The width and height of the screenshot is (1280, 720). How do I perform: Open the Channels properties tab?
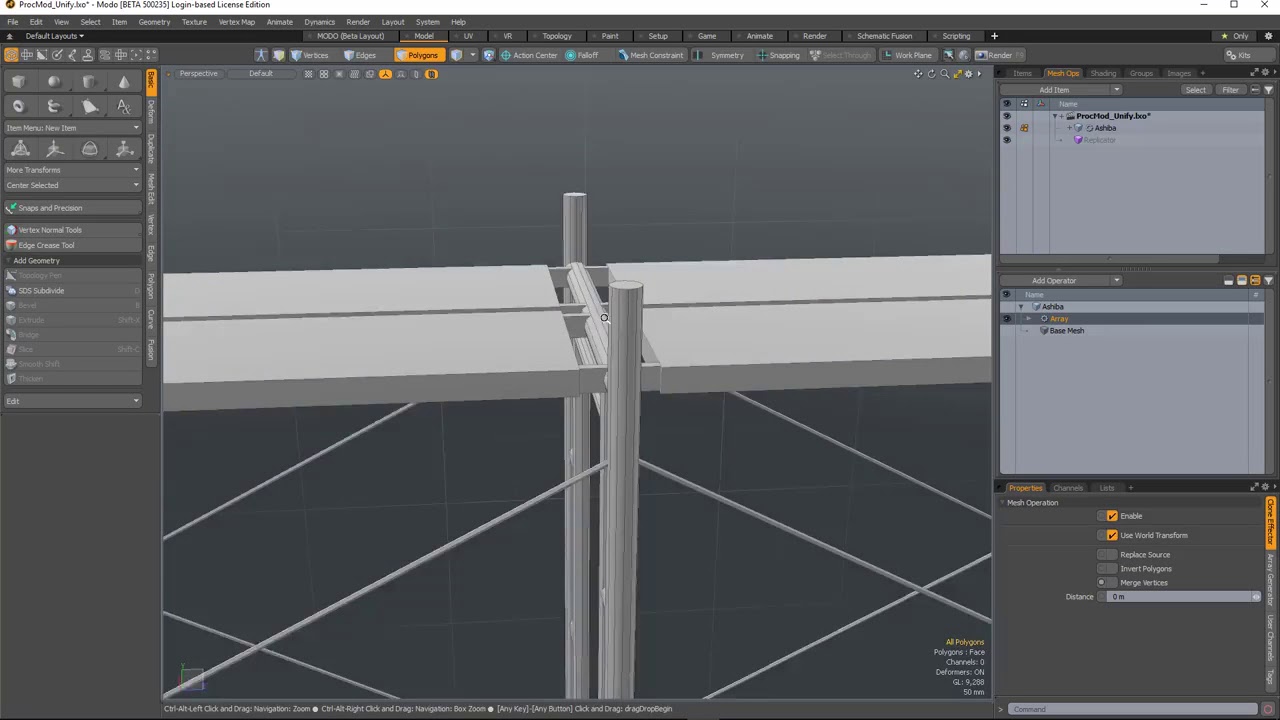coord(1067,488)
